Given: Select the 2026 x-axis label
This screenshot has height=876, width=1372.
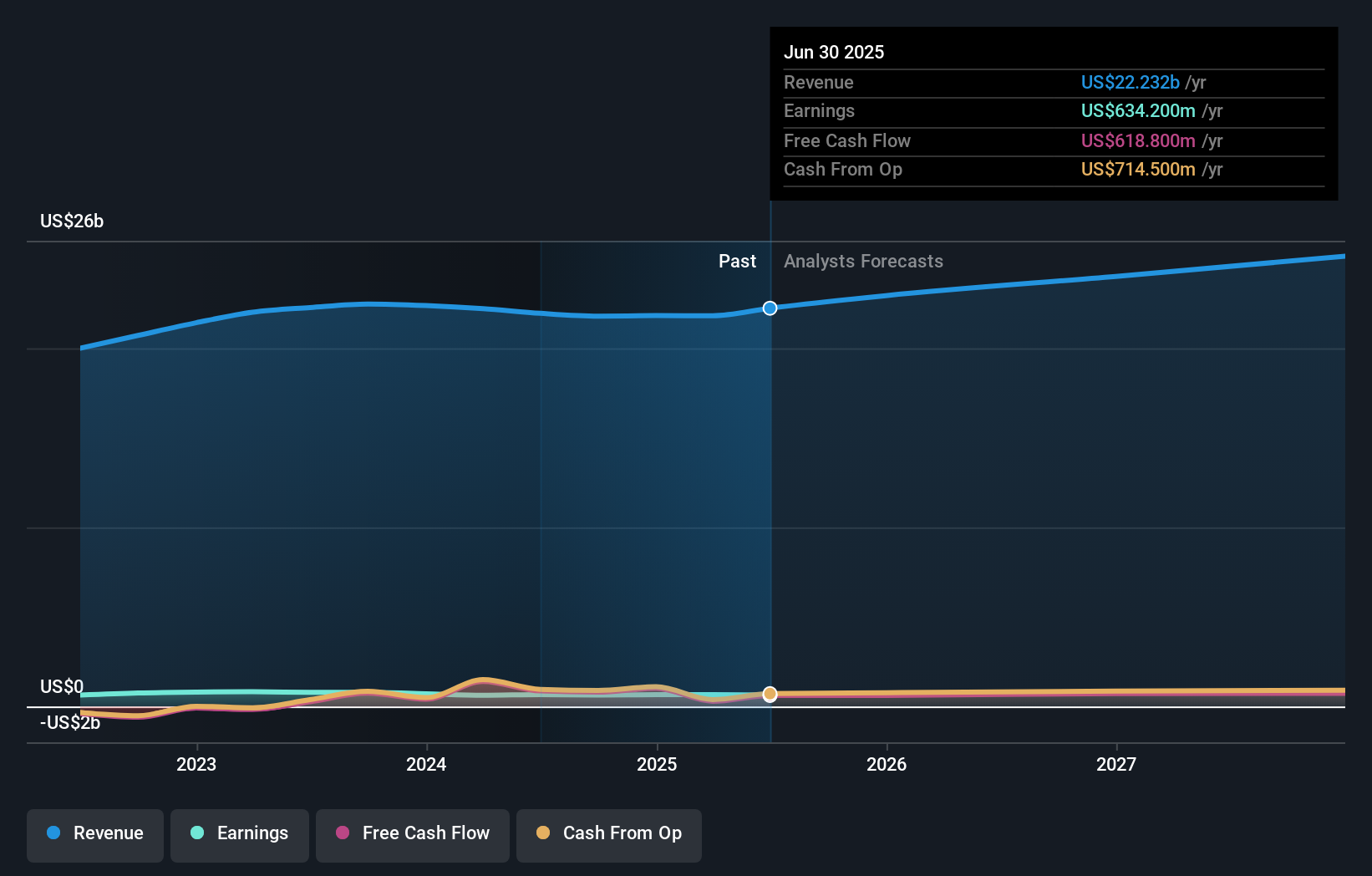Looking at the screenshot, I should 887,764.
